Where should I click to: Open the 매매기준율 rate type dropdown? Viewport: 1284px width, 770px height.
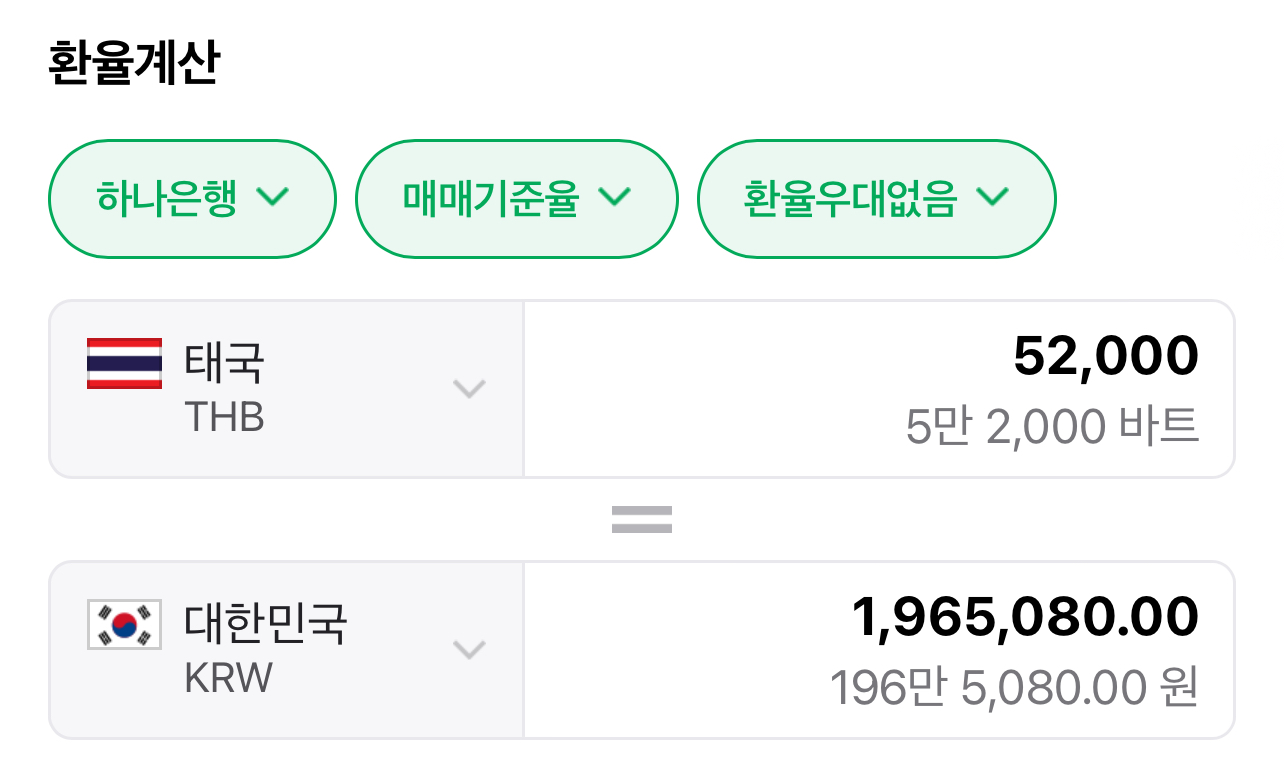pos(516,198)
